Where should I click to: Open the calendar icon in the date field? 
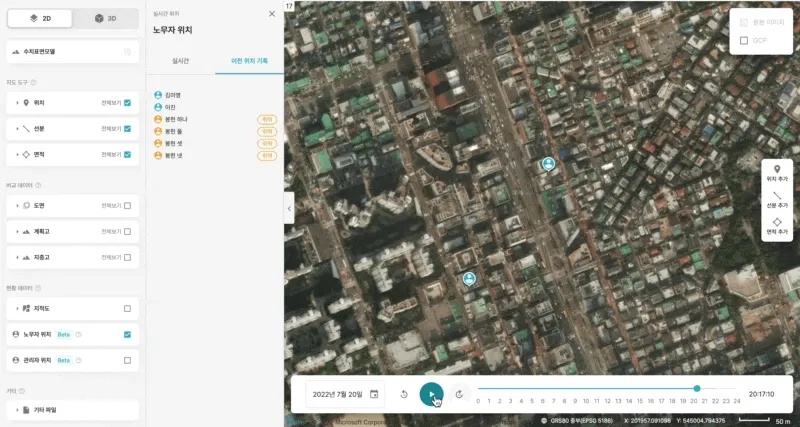click(374, 394)
